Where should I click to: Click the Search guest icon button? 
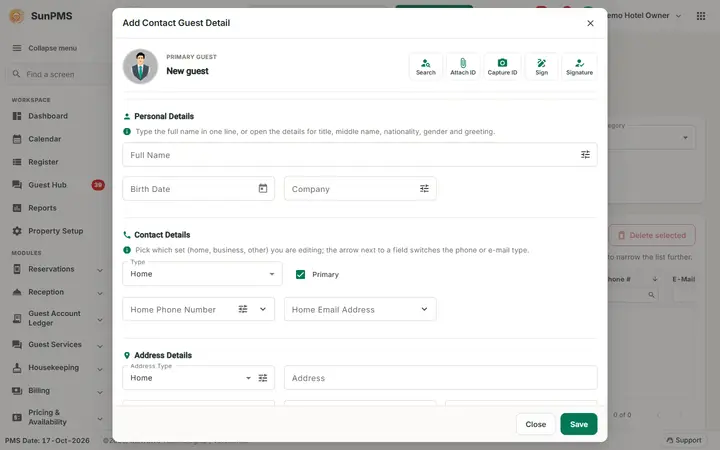(426, 67)
